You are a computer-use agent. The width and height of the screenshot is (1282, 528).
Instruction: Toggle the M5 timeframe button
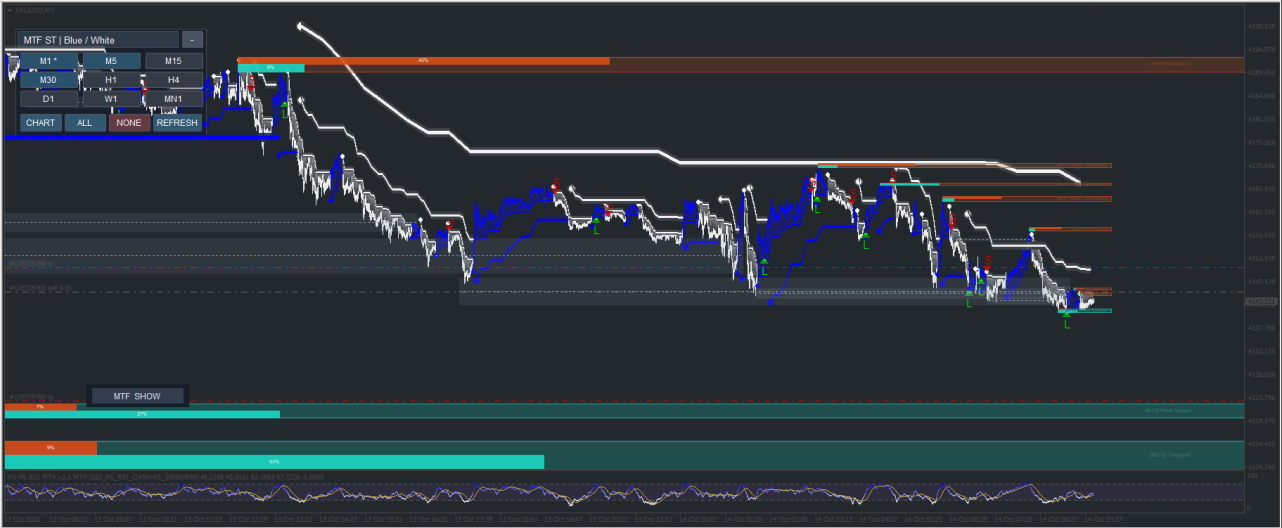tap(111, 61)
